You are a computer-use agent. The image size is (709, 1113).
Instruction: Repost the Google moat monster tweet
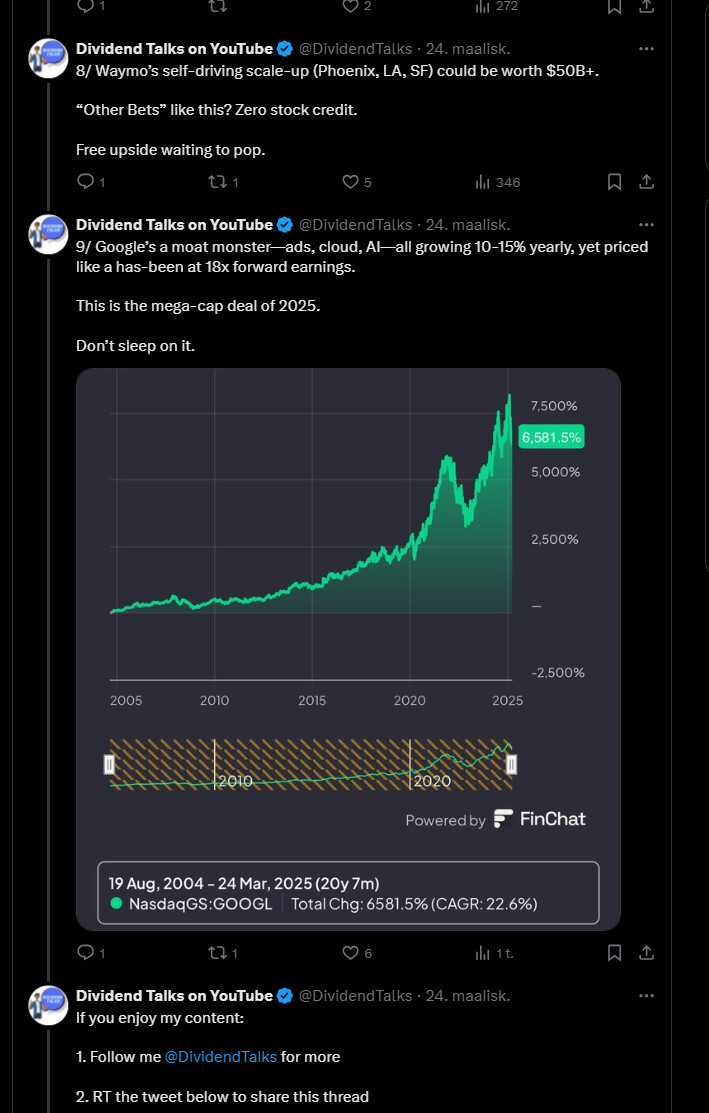pos(223,953)
